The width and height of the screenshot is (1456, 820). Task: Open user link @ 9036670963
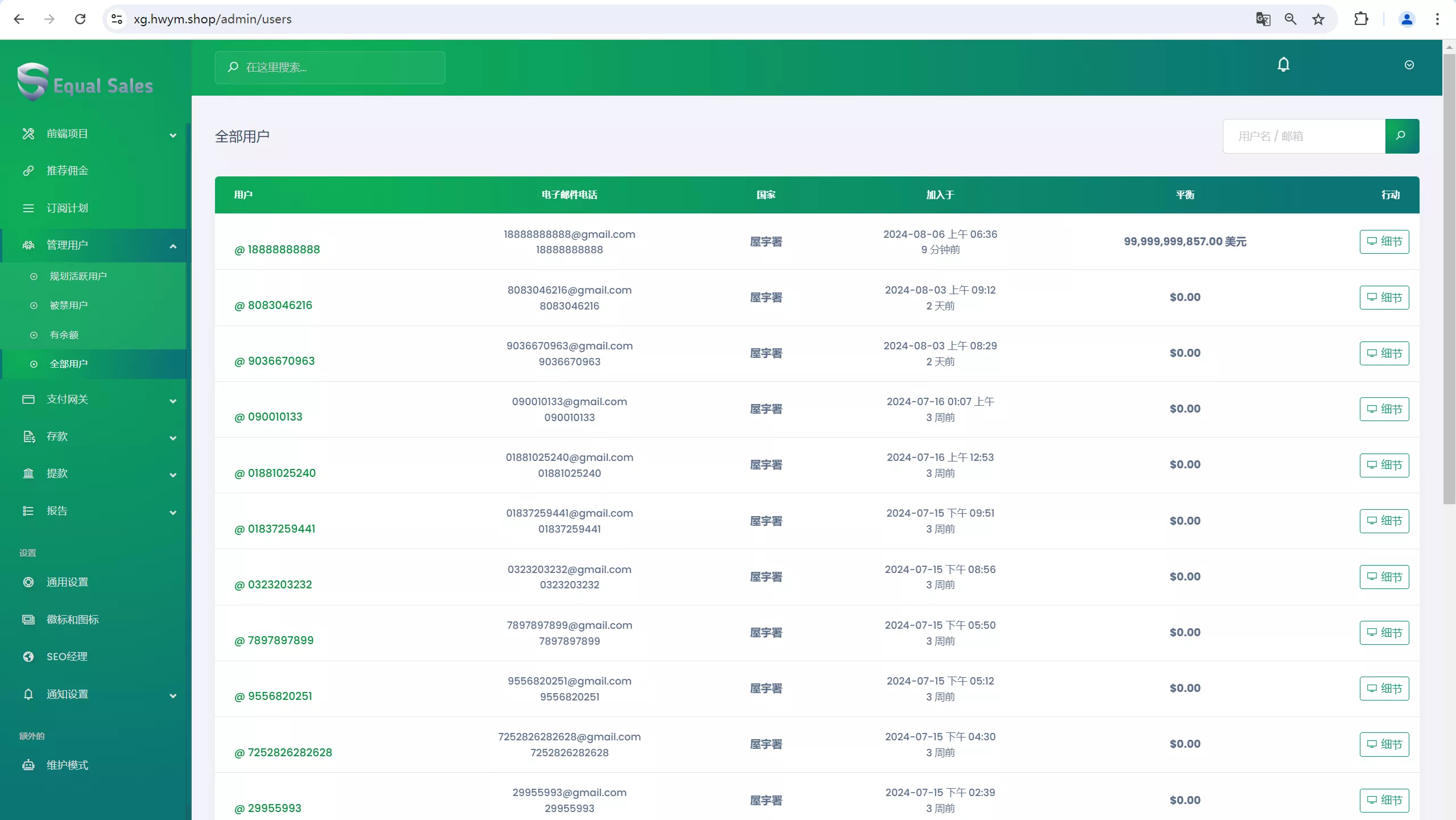pyautogui.click(x=275, y=361)
